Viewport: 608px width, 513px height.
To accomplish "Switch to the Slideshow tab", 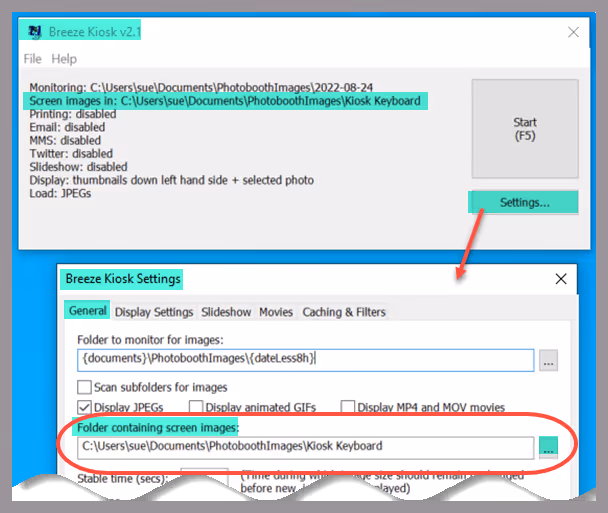I will coord(226,312).
